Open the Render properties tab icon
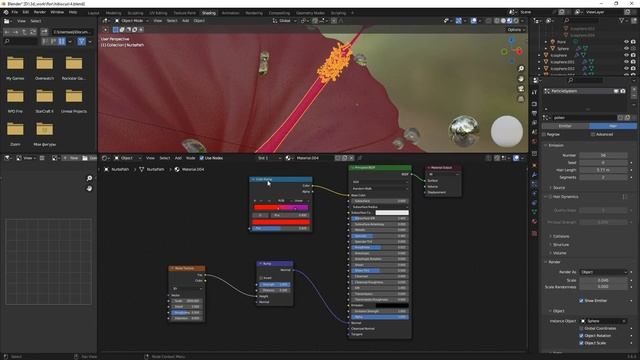The height and width of the screenshot is (360, 640). (x=534, y=104)
